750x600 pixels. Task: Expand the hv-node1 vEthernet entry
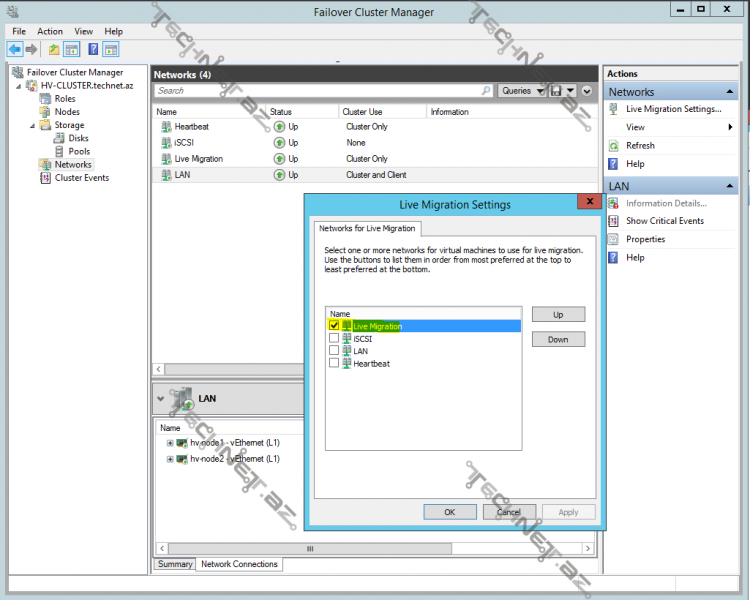(x=171, y=442)
